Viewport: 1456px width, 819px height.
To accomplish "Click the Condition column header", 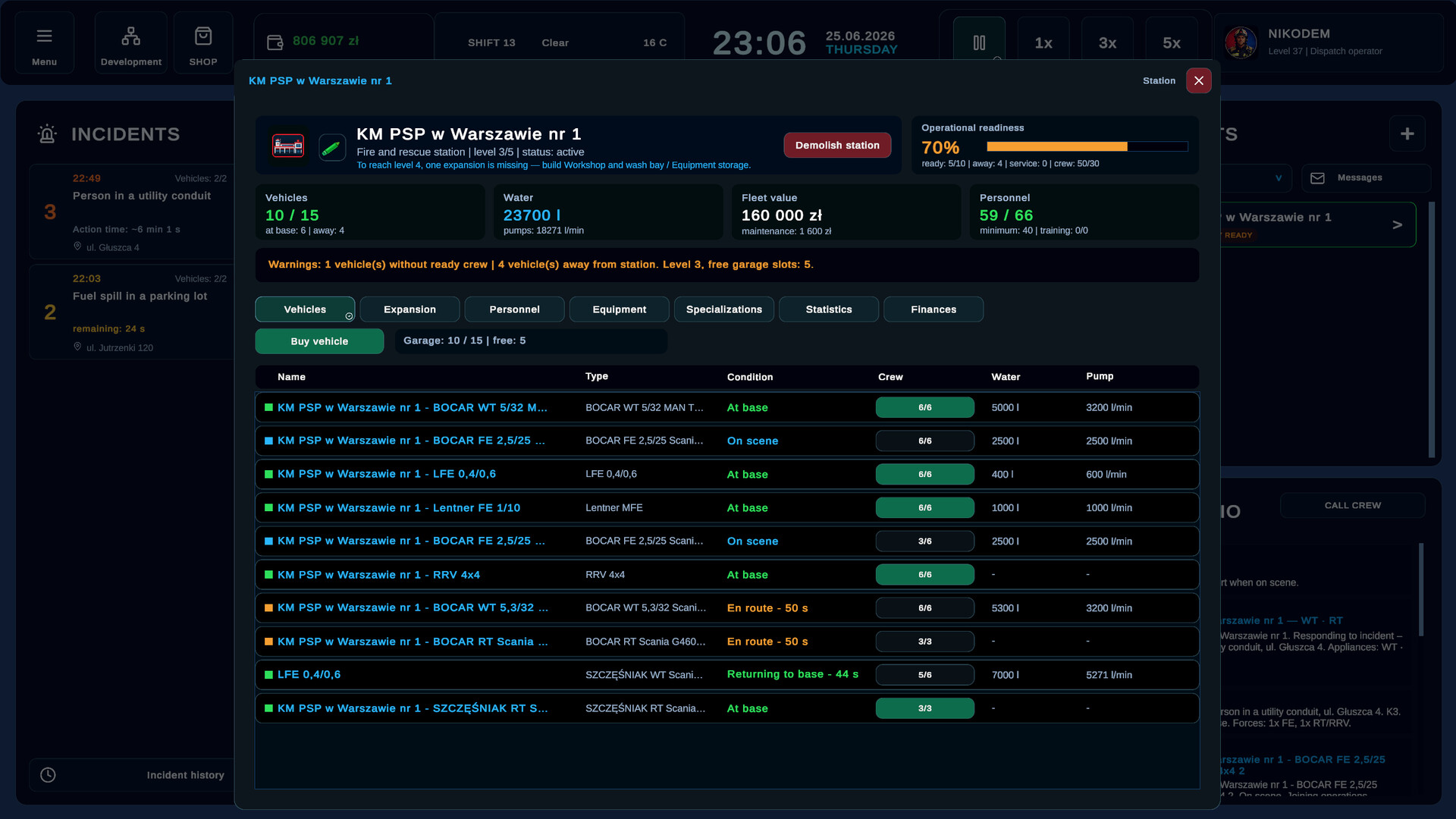I will 749,377.
